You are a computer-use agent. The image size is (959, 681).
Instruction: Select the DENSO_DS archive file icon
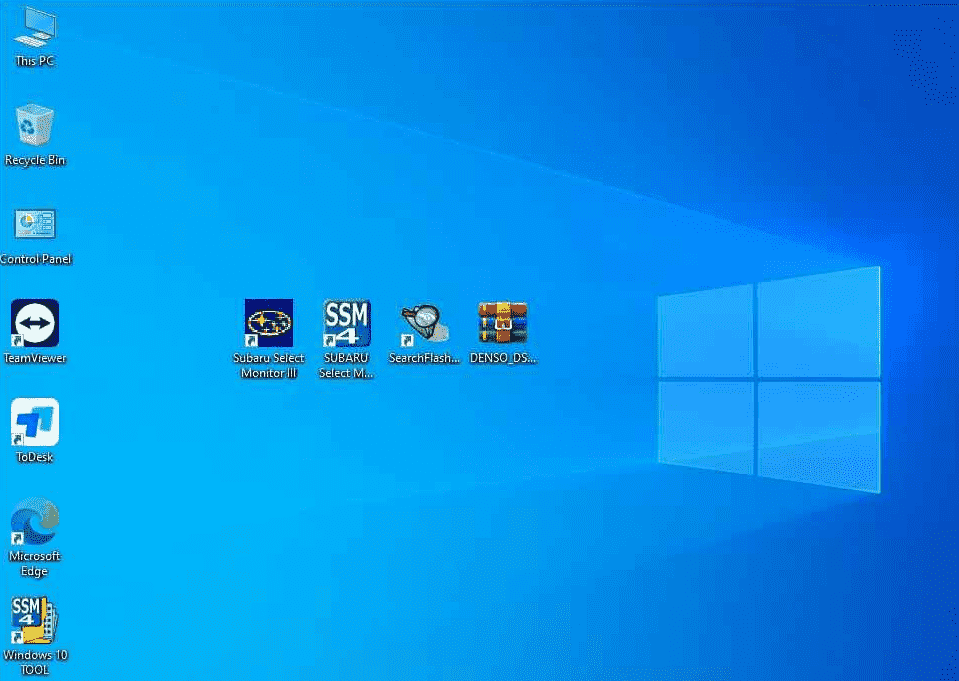pos(503,322)
